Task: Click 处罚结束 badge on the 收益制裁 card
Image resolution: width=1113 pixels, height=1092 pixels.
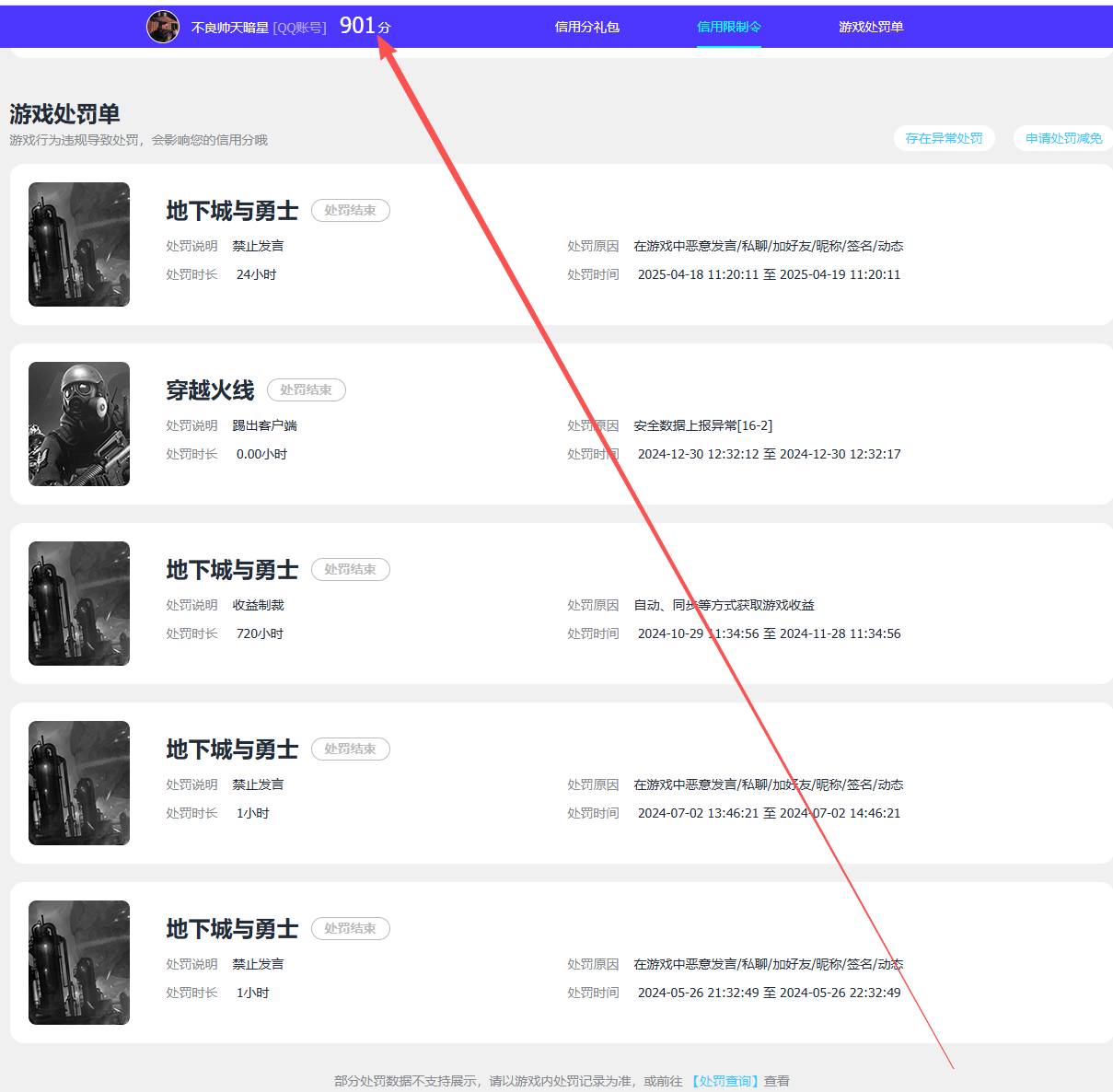Action: (350, 570)
